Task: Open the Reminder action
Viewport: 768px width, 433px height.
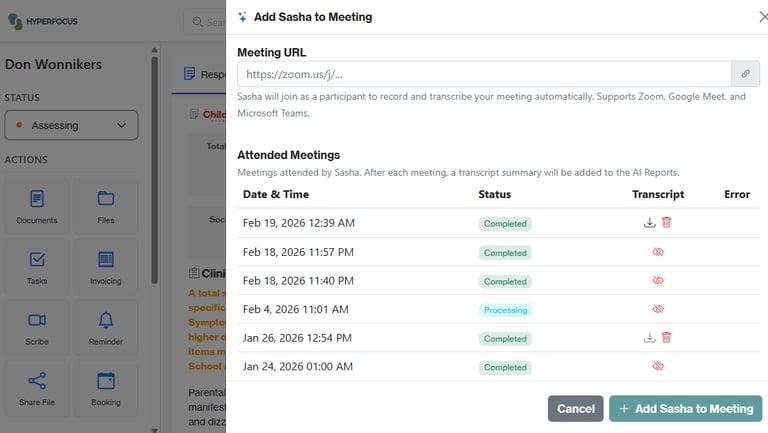Action: coord(106,329)
